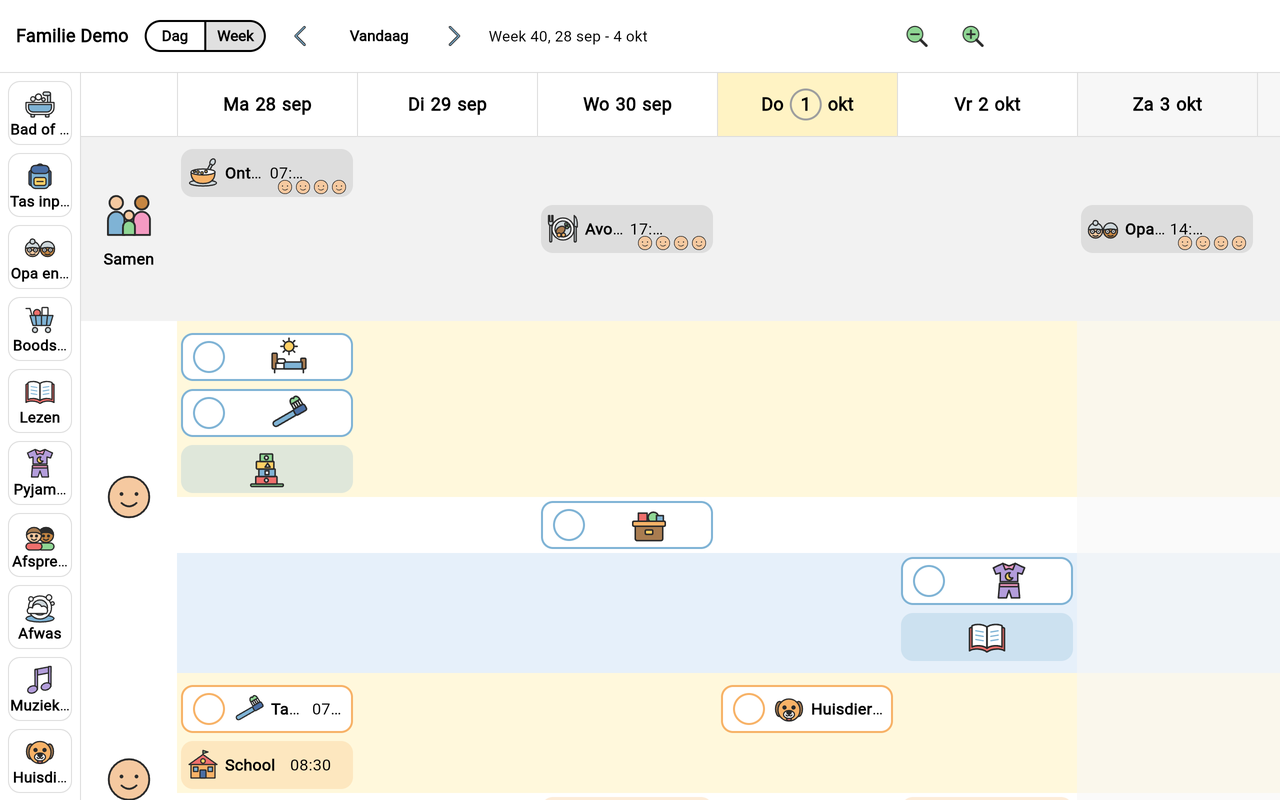
Task: Pick the 'Opa en...' grandparents activity in sidebar
Action: tap(40, 257)
